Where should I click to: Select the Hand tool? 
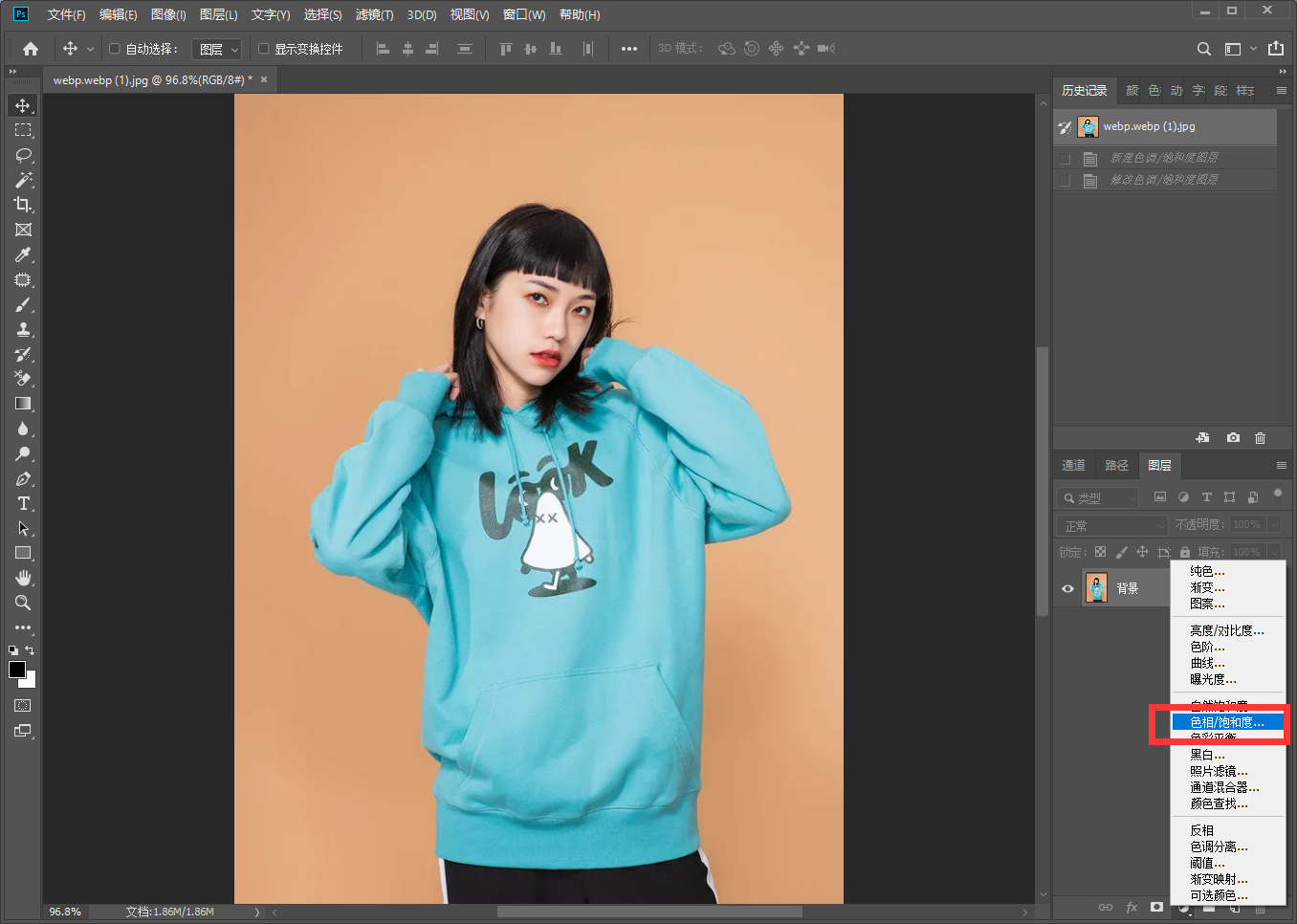point(23,578)
